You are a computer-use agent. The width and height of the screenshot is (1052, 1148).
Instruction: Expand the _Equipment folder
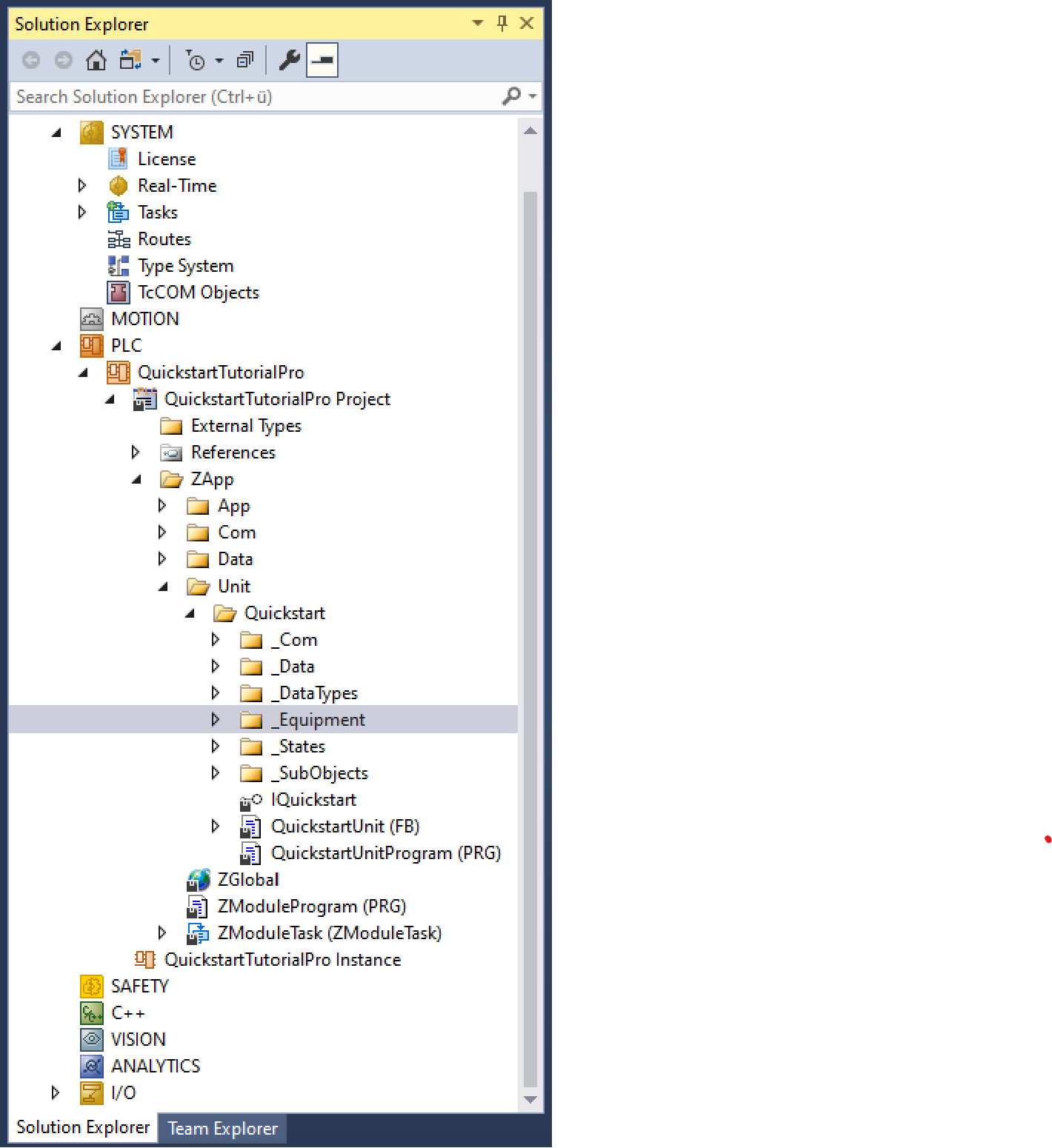tap(216, 719)
